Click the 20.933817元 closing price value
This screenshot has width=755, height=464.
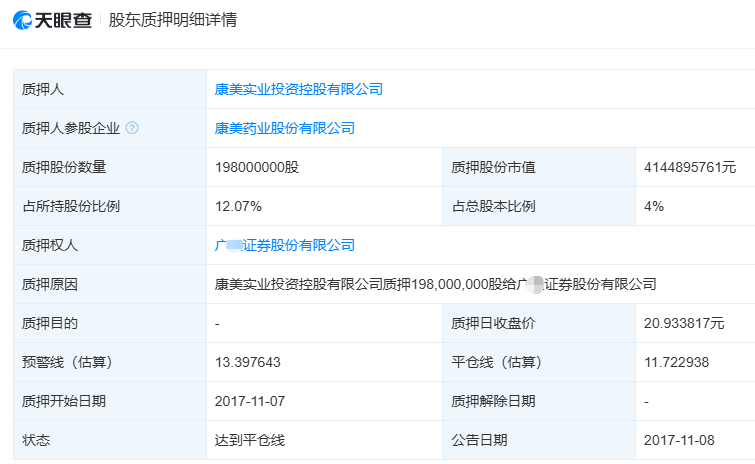684,323
